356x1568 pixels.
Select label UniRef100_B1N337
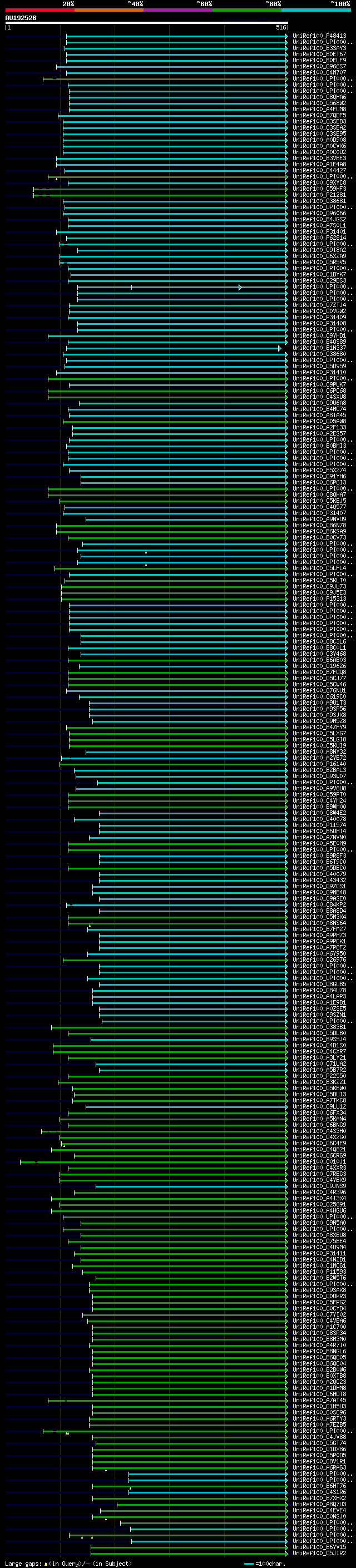(x=319, y=348)
